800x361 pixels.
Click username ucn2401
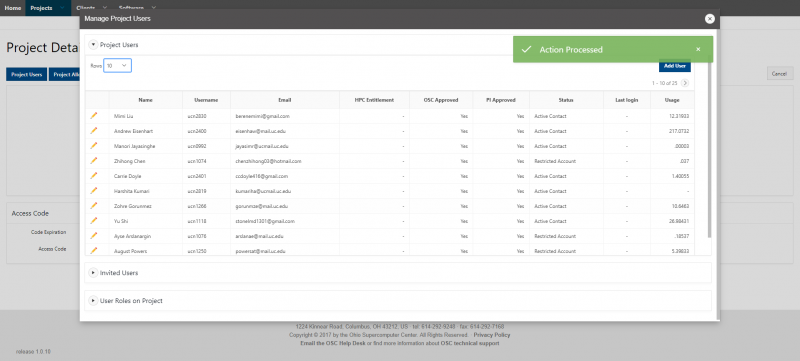tap(197, 176)
